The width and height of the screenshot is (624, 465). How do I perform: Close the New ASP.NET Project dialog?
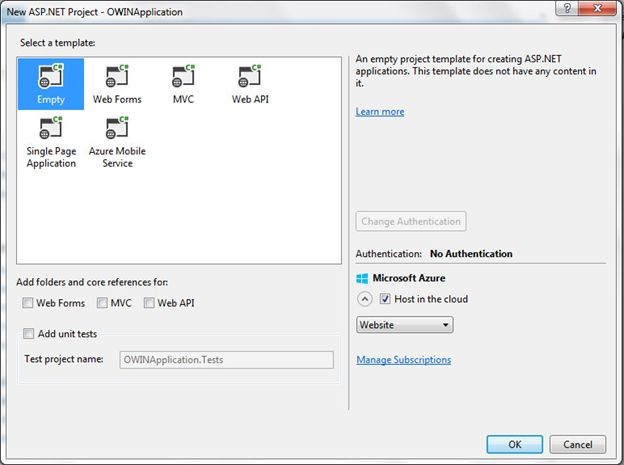[597, 8]
